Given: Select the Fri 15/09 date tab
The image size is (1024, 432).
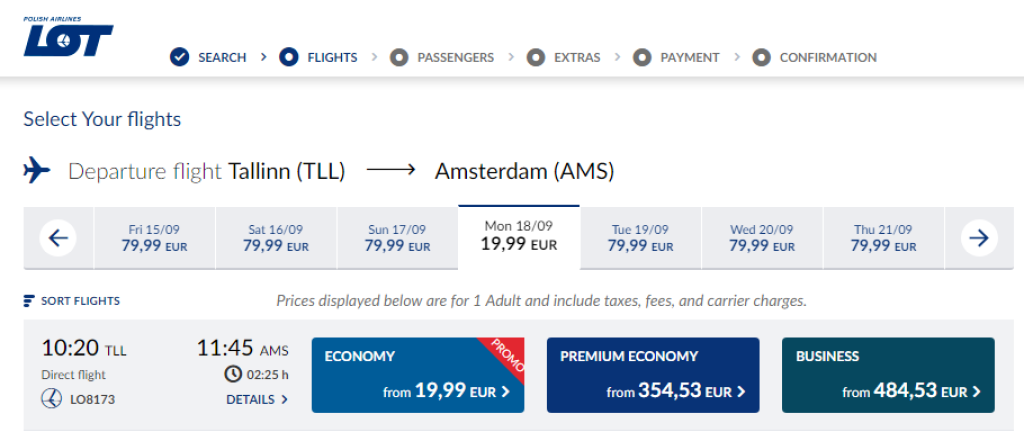Looking at the screenshot, I should 154,238.
